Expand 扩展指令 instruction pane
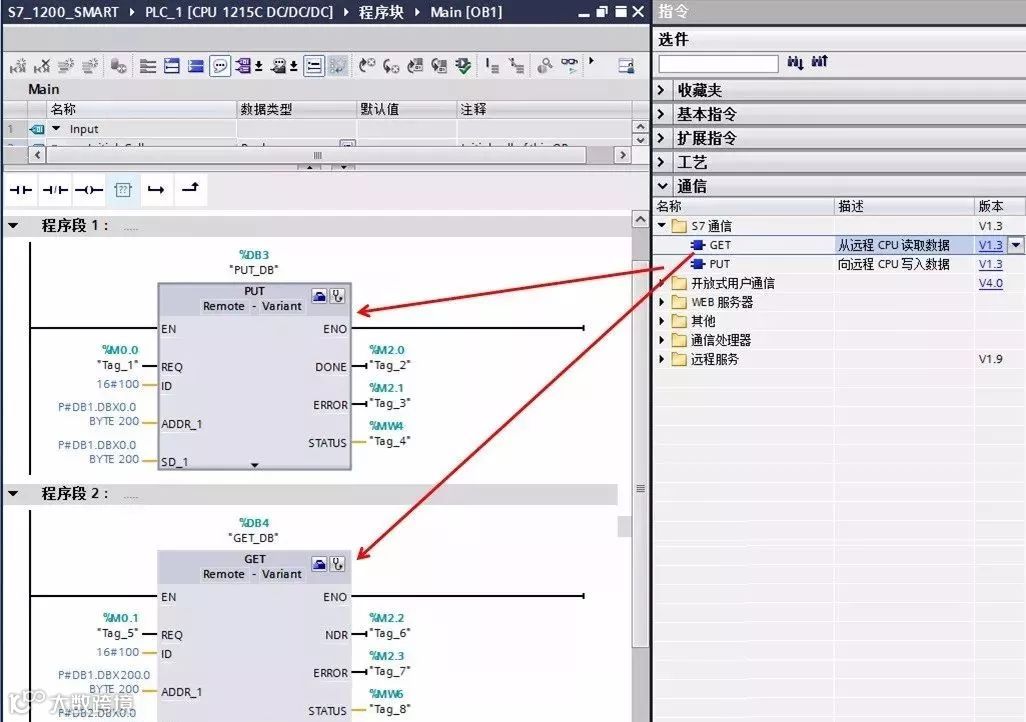Viewport: 1026px width, 722px height. pos(662,138)
